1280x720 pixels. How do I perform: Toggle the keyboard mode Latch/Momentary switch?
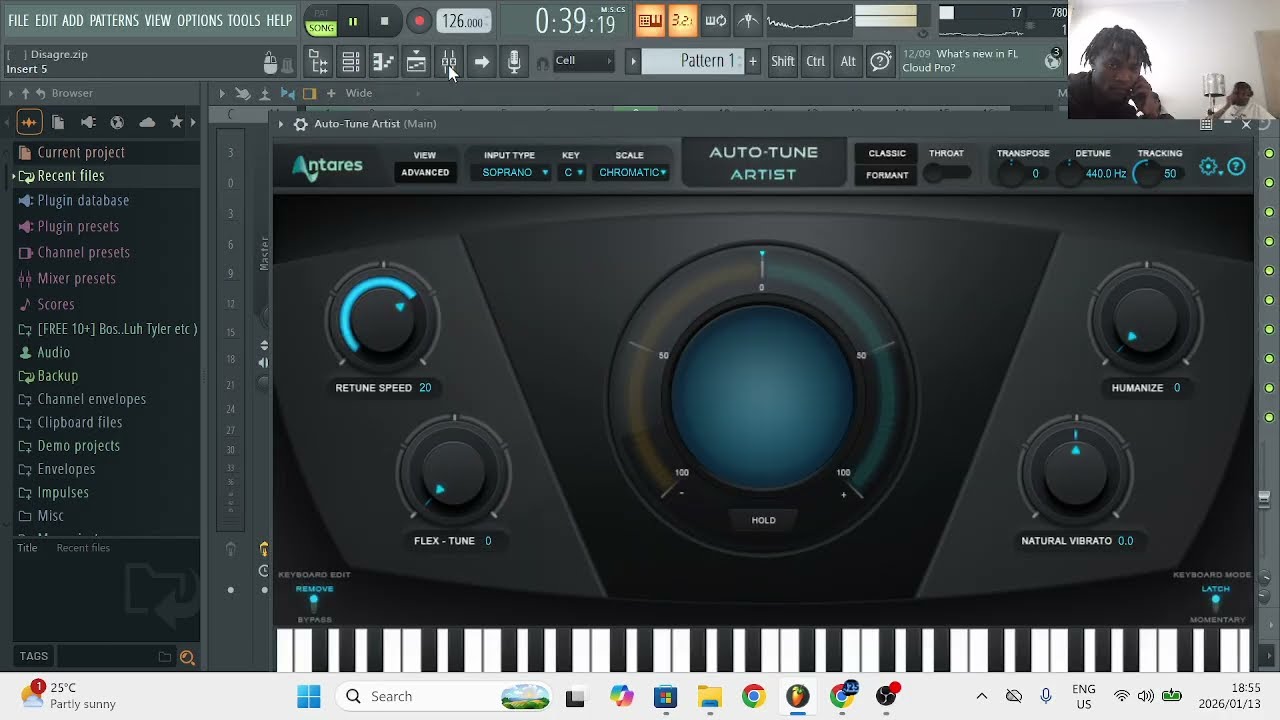click(1216, 603)
